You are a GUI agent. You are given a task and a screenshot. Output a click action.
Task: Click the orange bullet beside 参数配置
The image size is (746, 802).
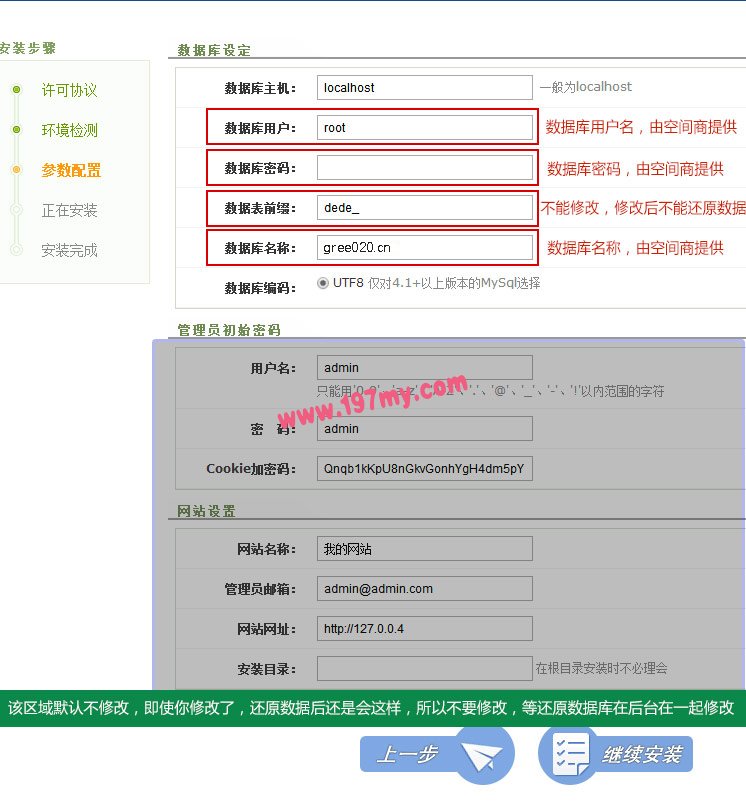17,169
